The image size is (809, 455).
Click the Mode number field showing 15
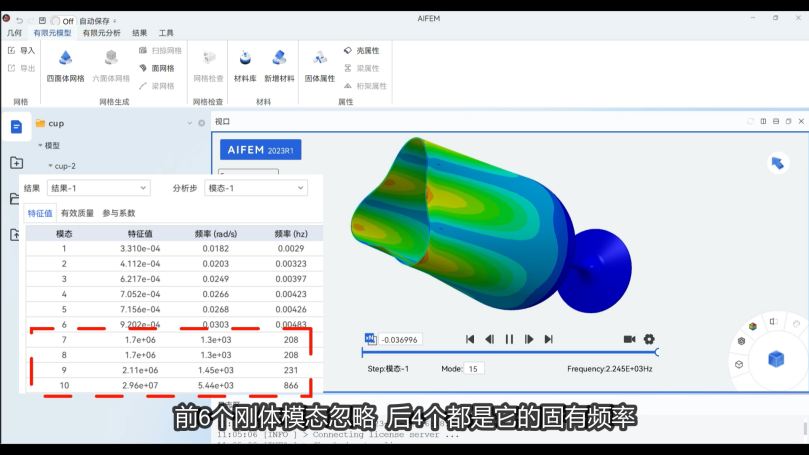(x=474, y=369)
